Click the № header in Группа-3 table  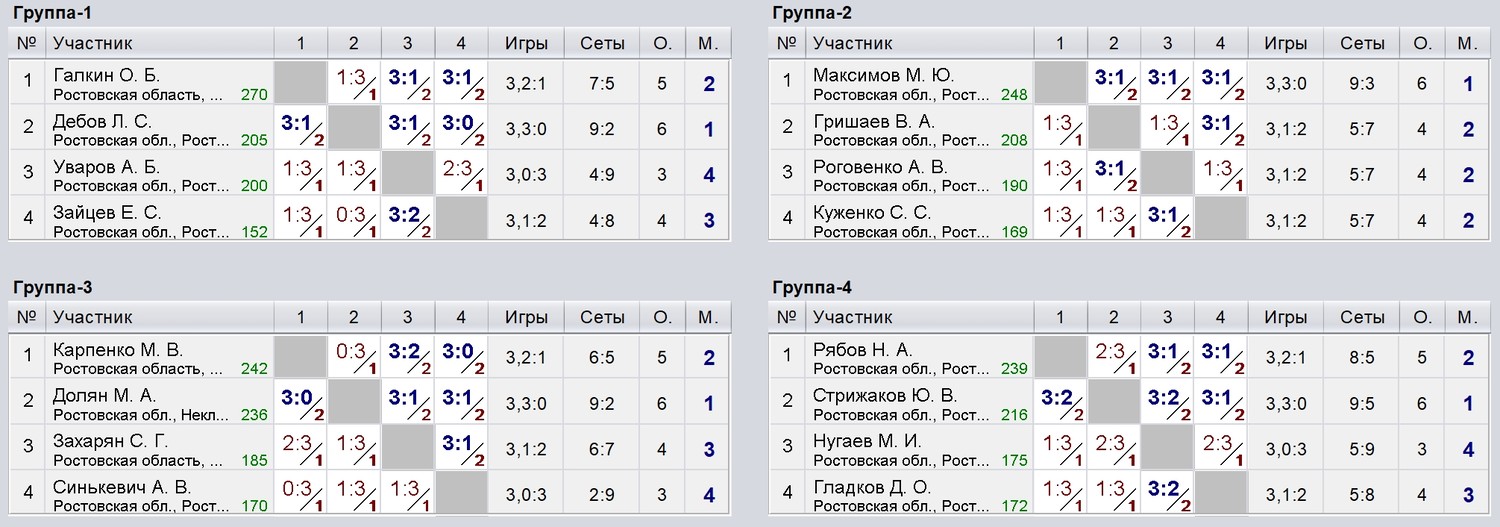tap(28, 317)
